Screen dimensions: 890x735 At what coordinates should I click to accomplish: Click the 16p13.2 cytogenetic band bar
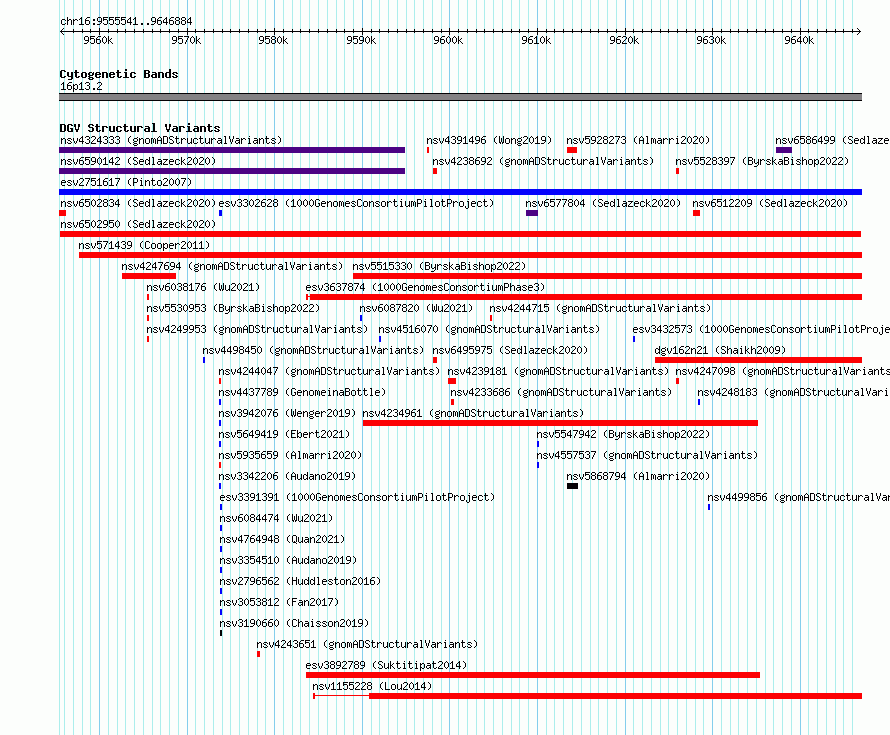pos(460,97)
